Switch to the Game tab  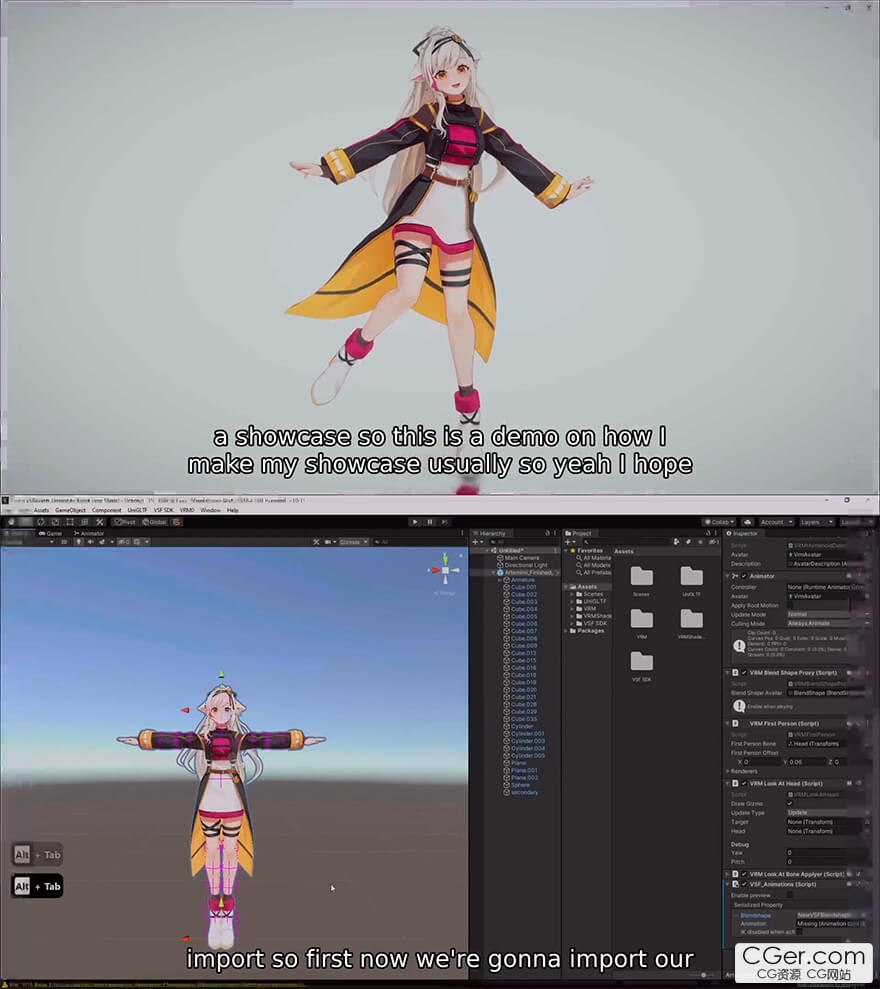click(x=50, y=533)
